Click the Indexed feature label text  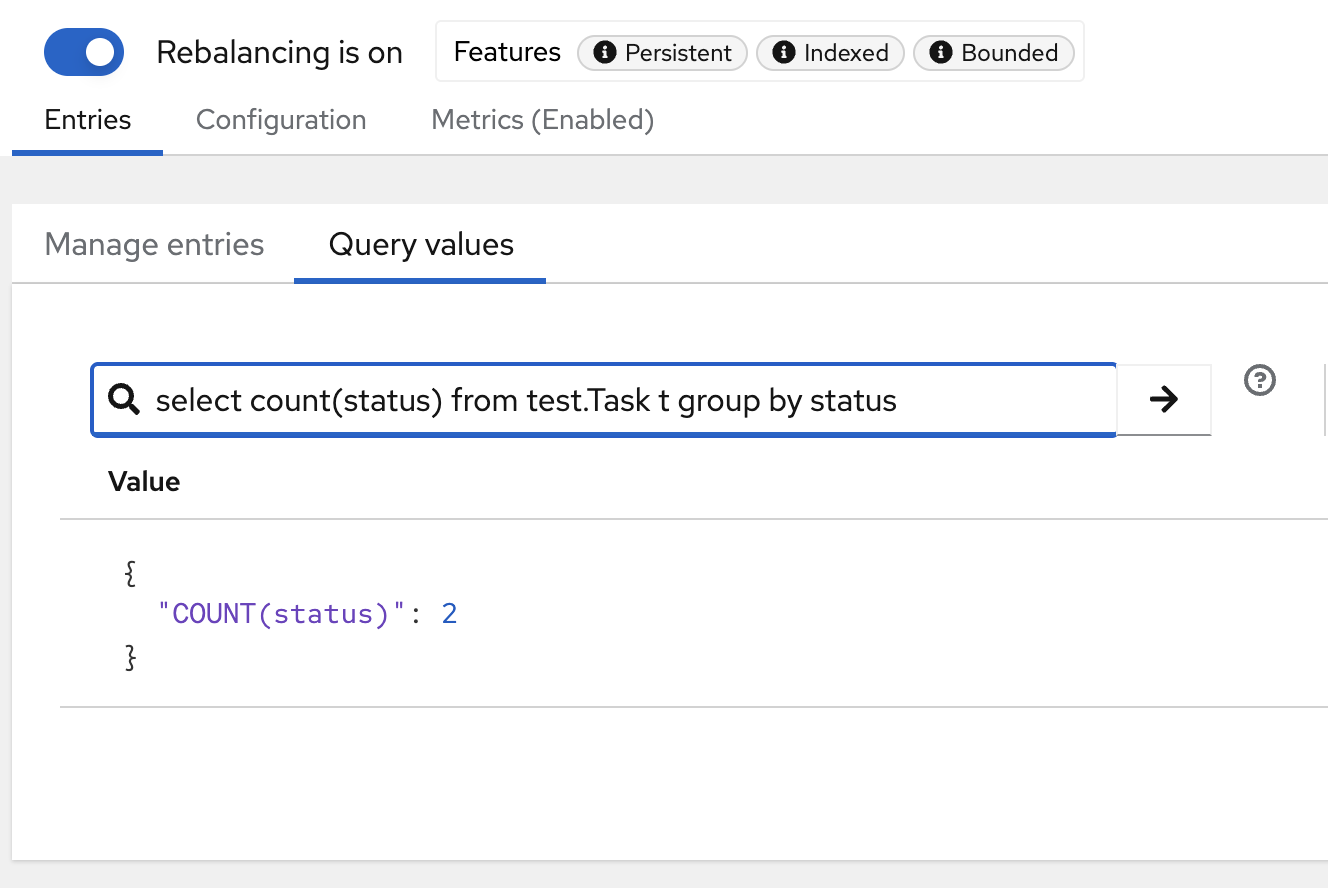[x=846, y=53]
